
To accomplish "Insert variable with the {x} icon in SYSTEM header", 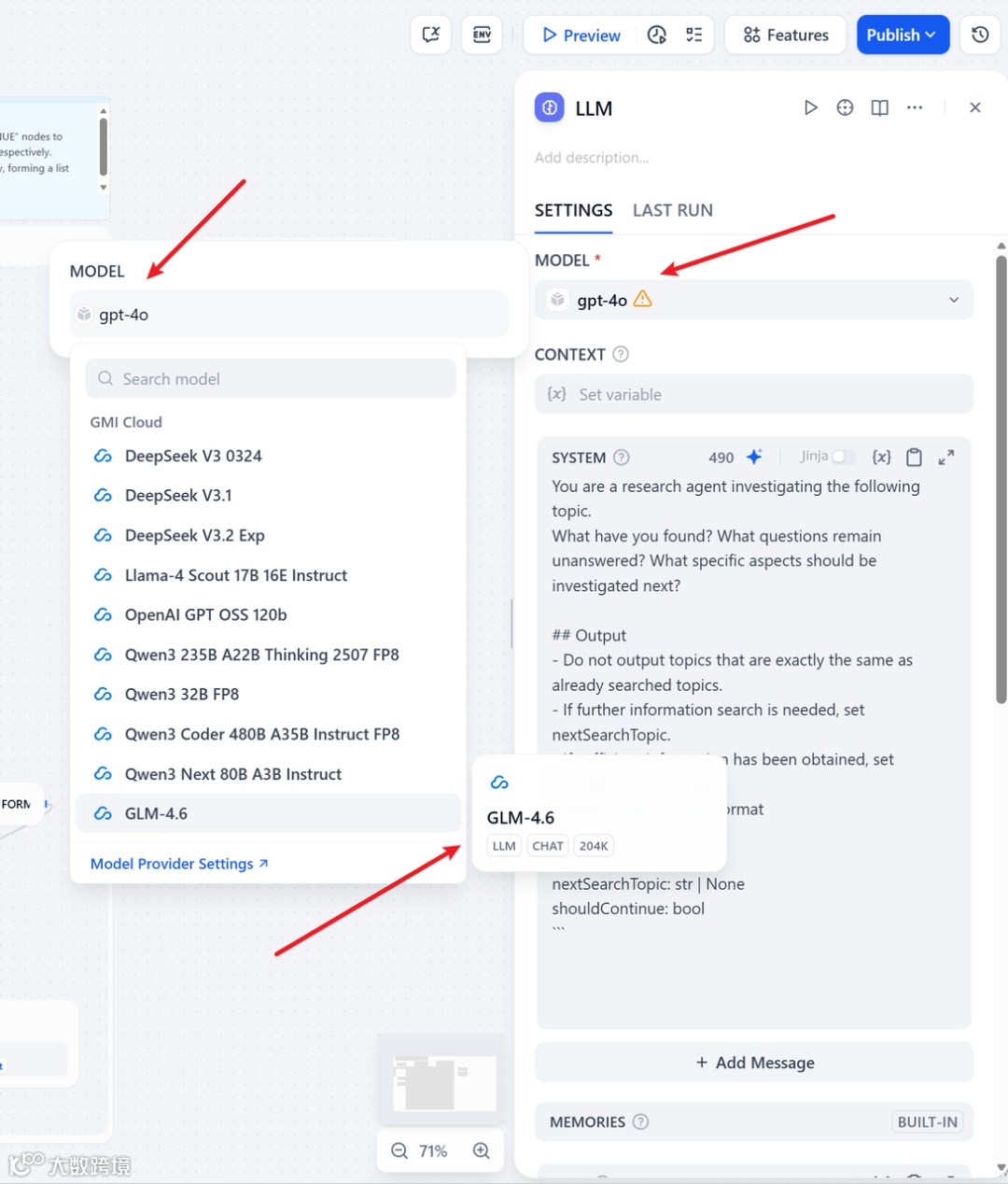I will tap(881, 457).
